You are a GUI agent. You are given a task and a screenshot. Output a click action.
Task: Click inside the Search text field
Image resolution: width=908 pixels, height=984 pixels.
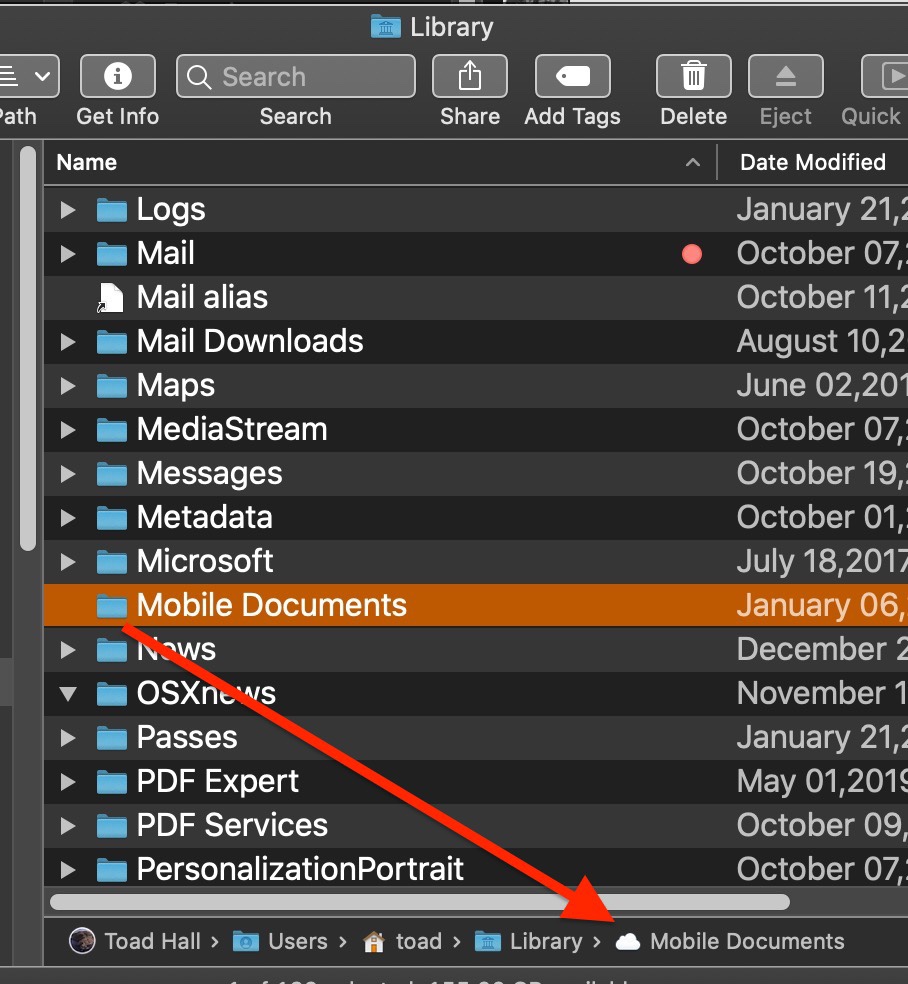coord(300,76)
